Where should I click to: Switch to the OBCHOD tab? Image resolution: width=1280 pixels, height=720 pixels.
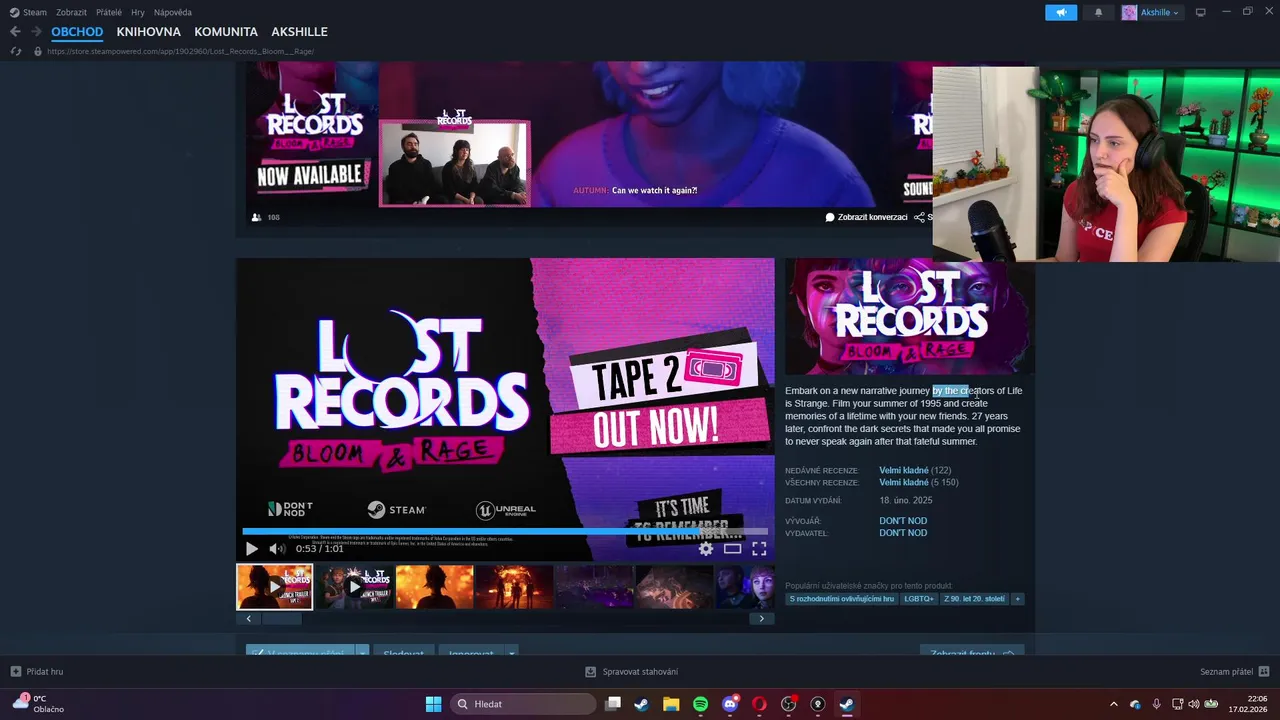coord(77,32)
